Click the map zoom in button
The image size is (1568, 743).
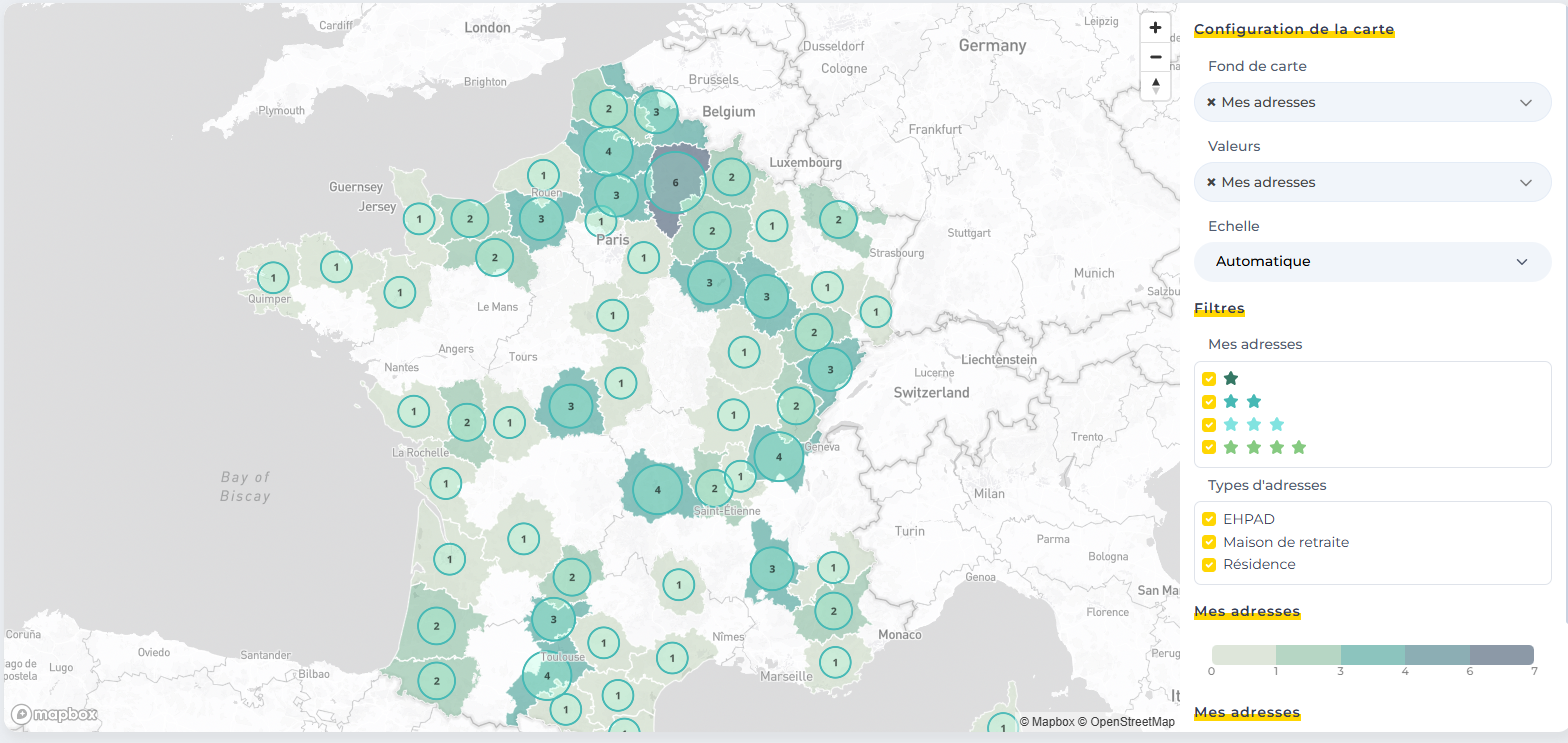pos(1155,28)
